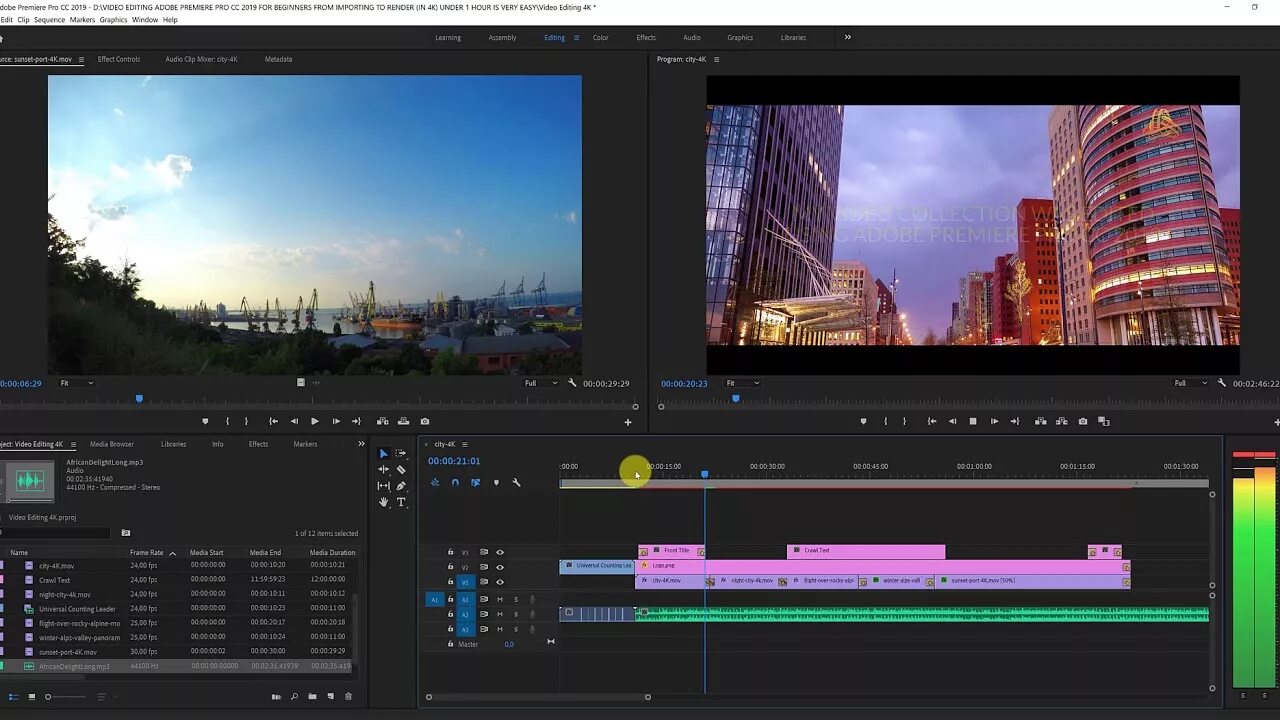Viewport: 1280px width, 720px height.
Task: Select the Razor tool
Action: 401,470
